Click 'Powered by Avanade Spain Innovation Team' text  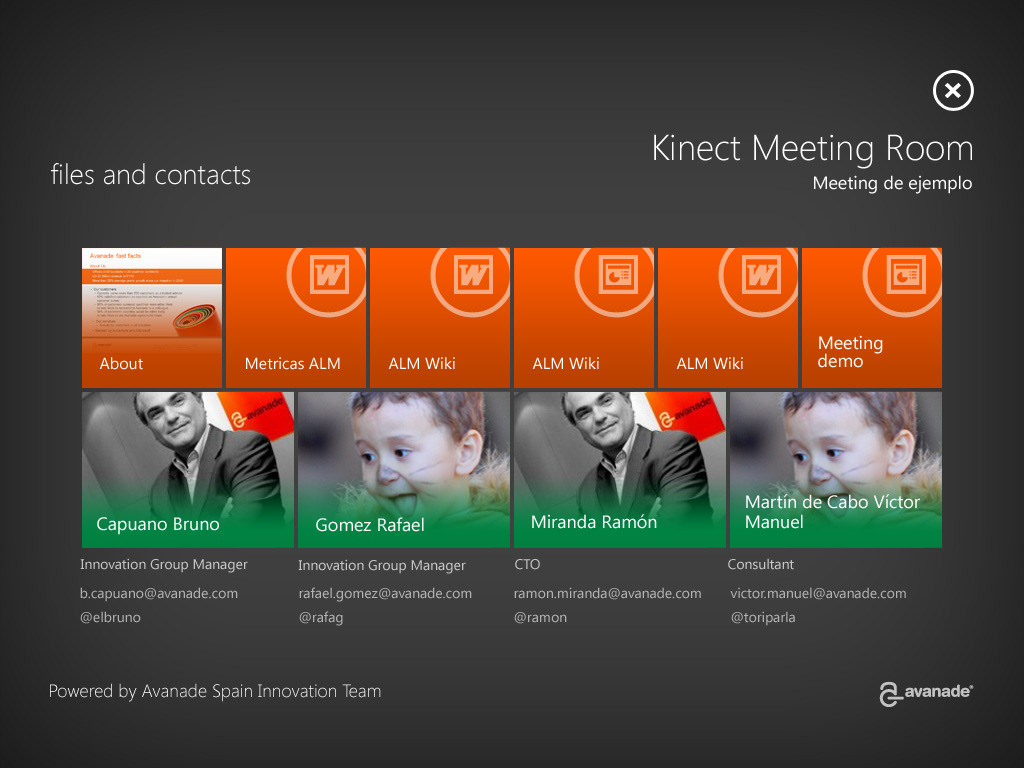point(215,691)
